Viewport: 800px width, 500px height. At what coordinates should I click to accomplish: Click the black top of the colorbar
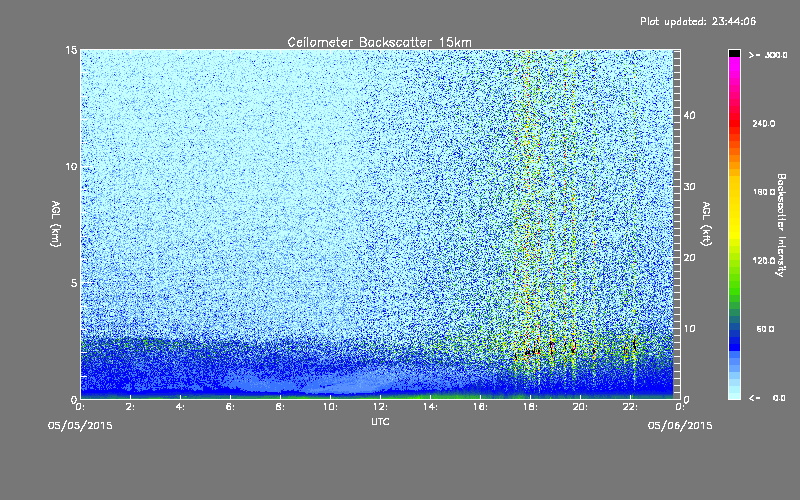point(734,53)
